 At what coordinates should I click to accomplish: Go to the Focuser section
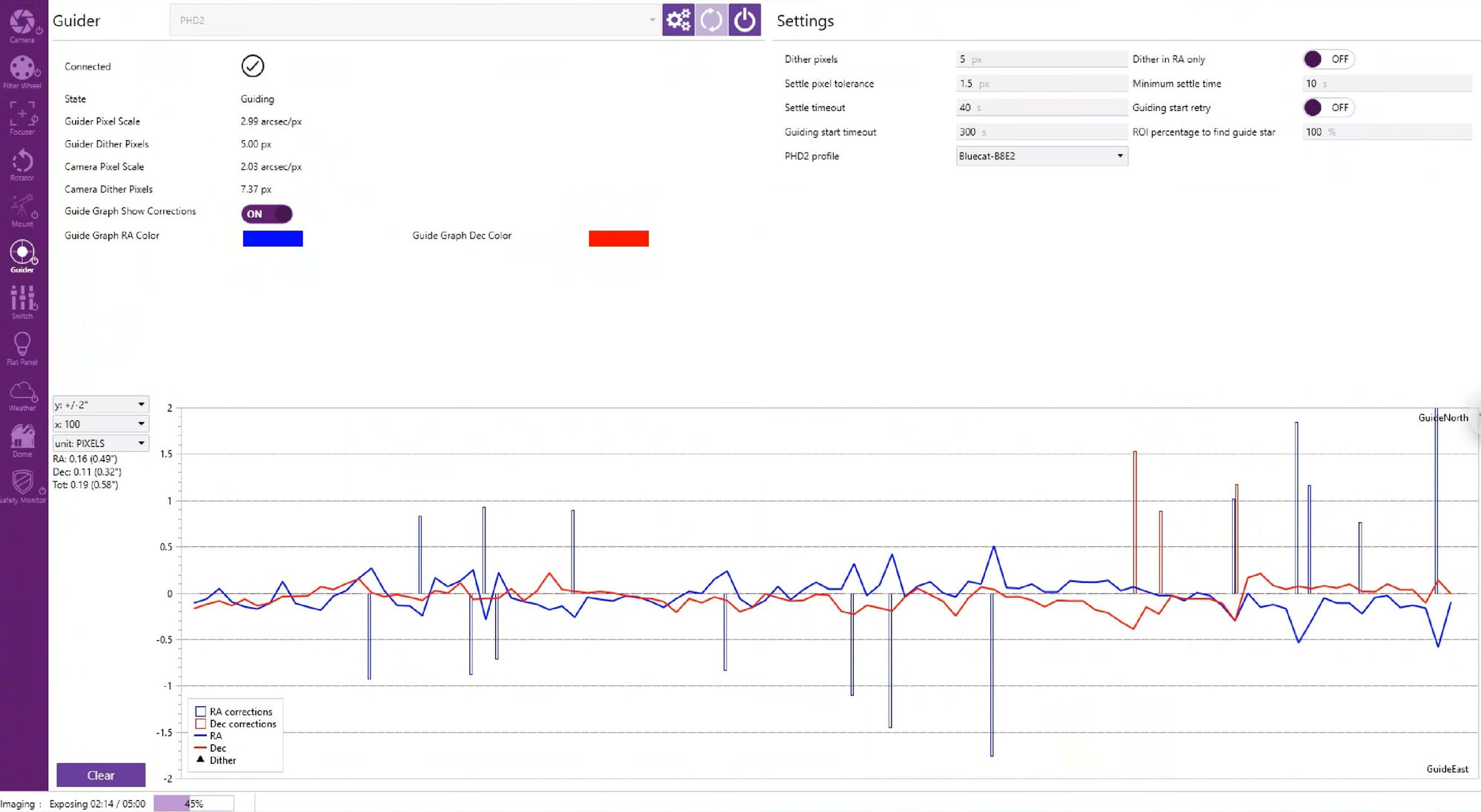(22, 119)
